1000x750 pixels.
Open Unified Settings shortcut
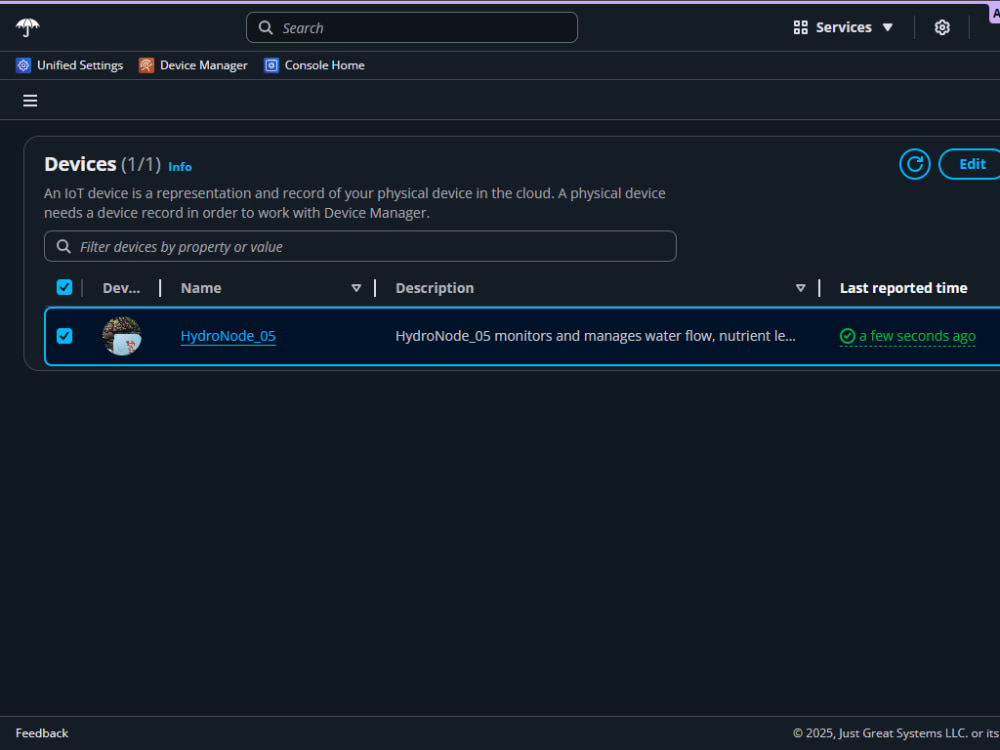point(70,65)
